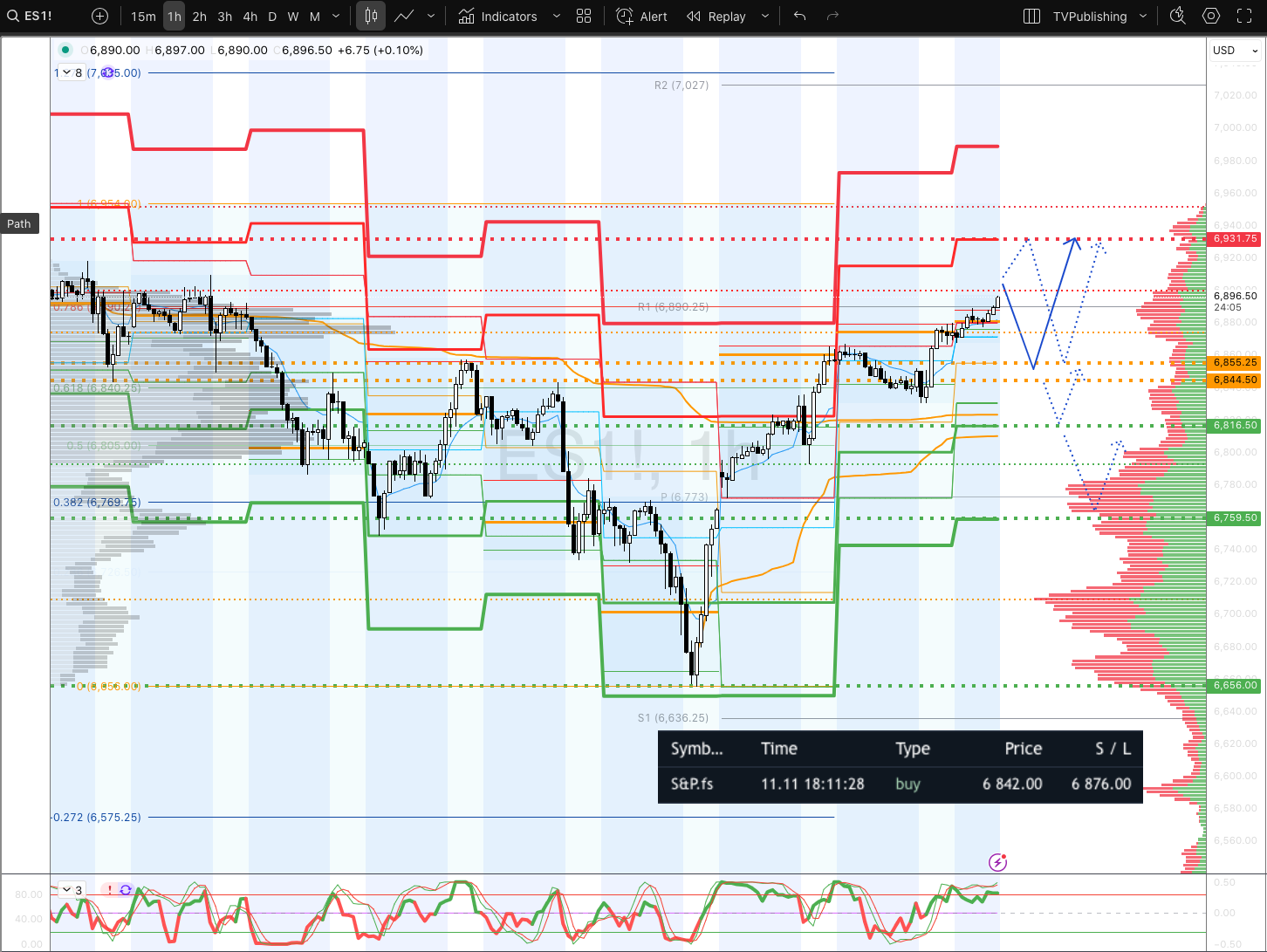Click the purple refresh indicator badge
Viewport: 1267px width, 952px height.
[126, 890]
